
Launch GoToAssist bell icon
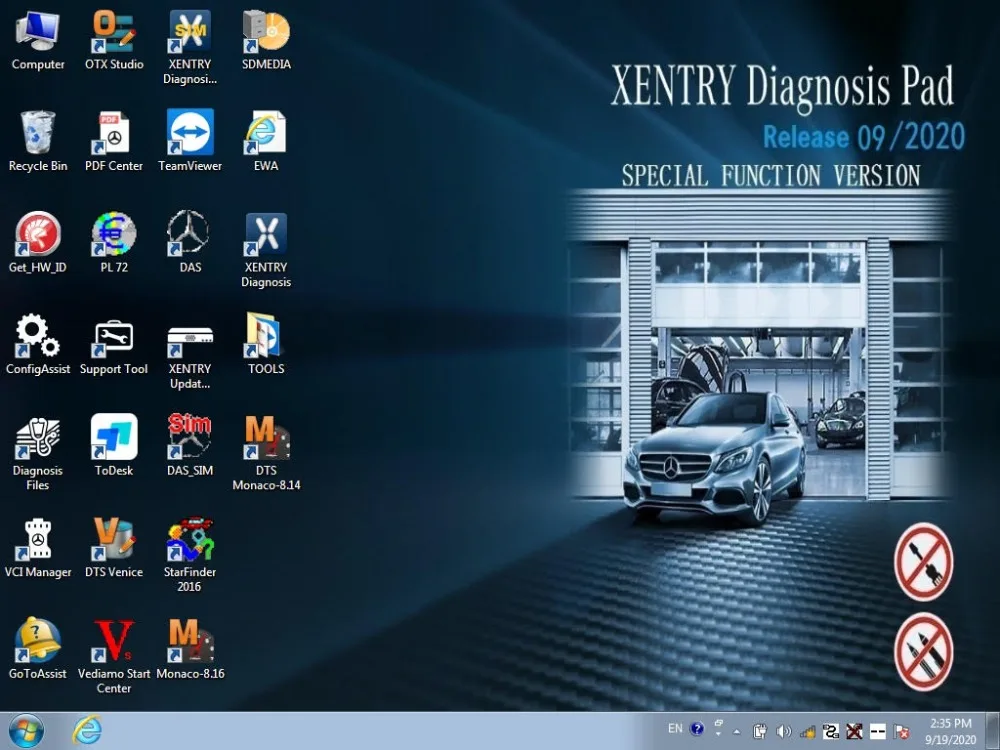coord(38,649)
